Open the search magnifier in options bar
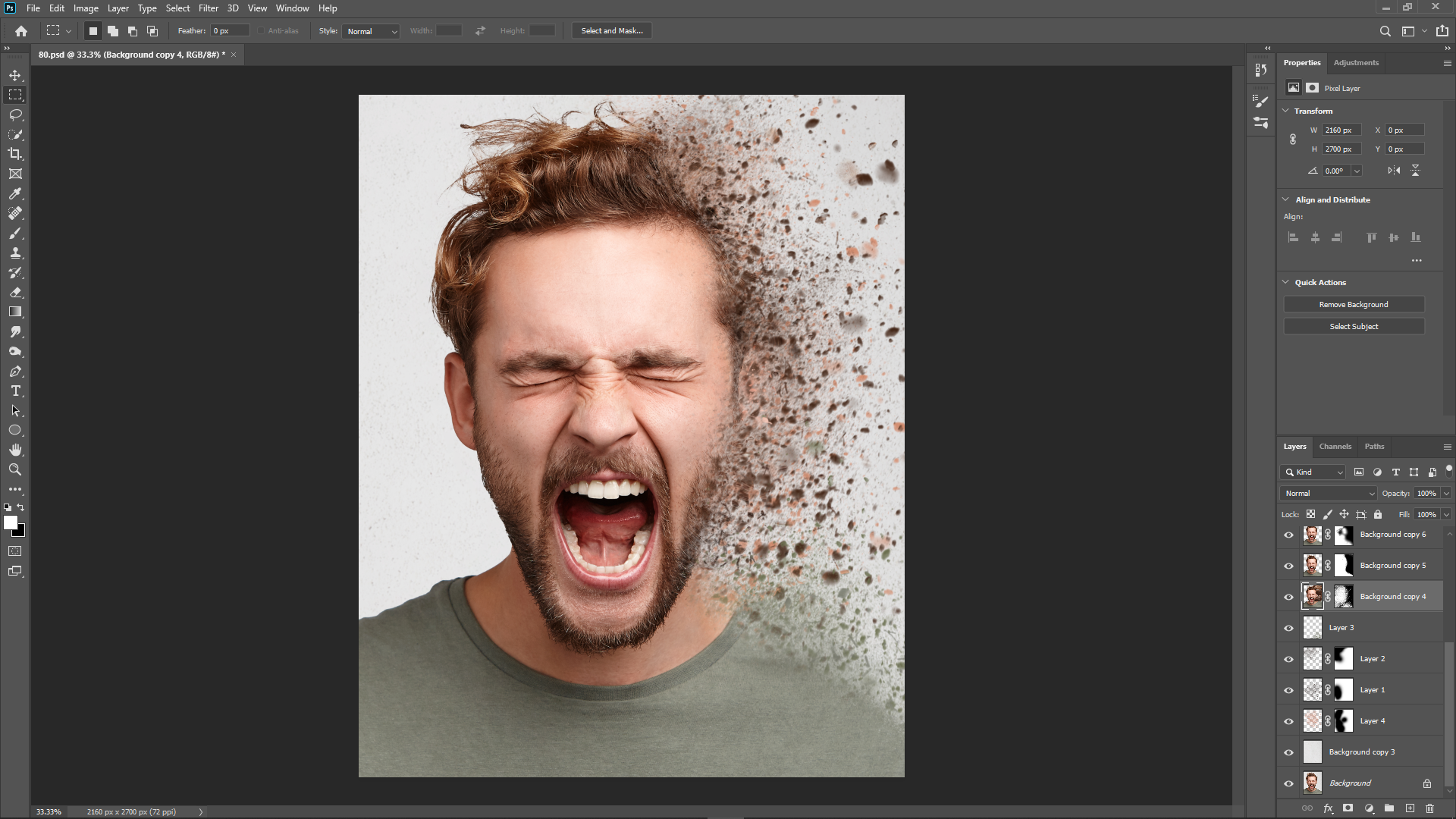Viewport: 1456px width, 819px height. pos(1385,31)
